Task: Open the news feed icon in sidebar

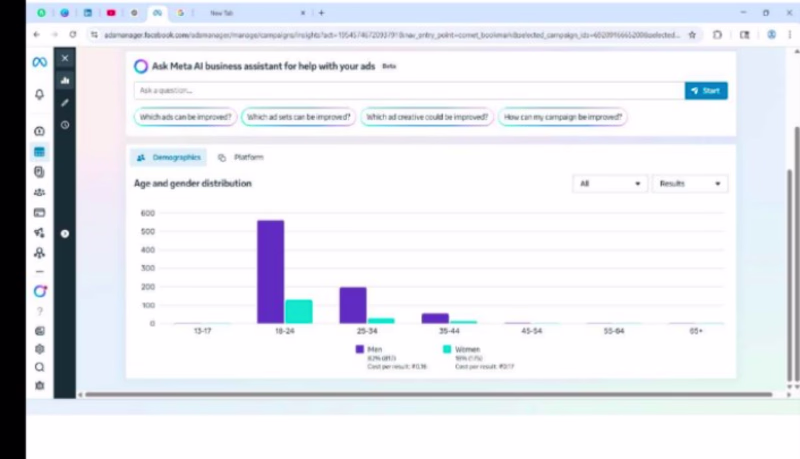Action: [39, 331]
